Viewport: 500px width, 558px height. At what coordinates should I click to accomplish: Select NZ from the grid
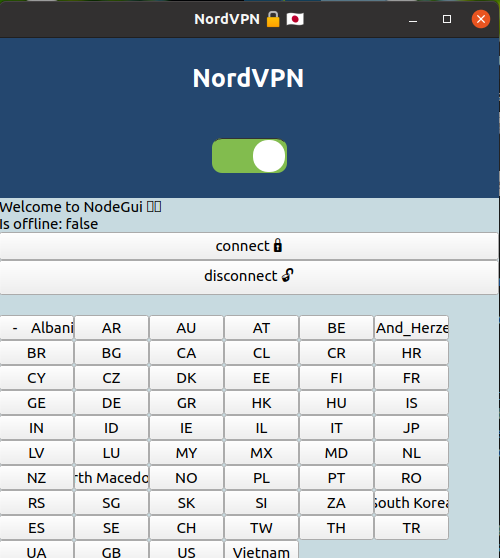(x=37, y=478)
